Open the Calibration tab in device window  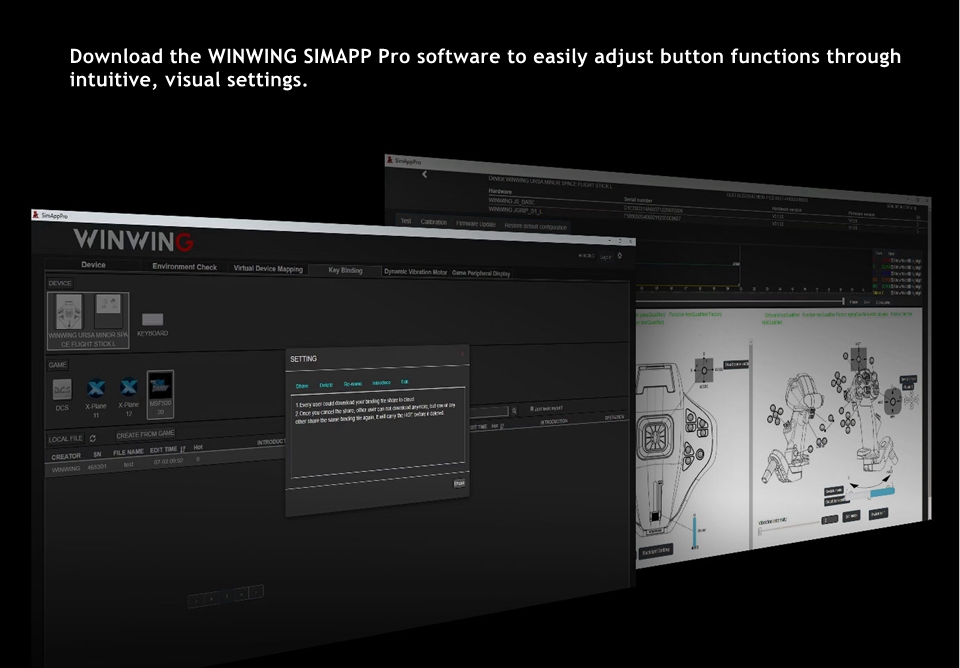point(433,222)
